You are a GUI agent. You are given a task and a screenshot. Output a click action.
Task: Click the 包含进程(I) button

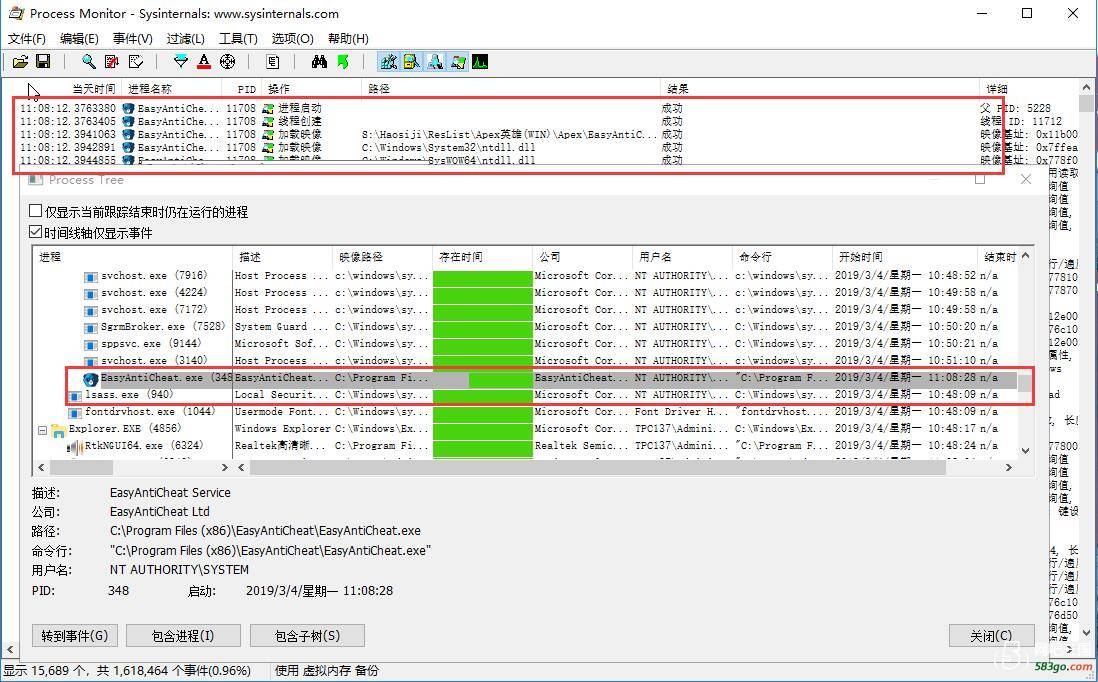coord(183,636)
